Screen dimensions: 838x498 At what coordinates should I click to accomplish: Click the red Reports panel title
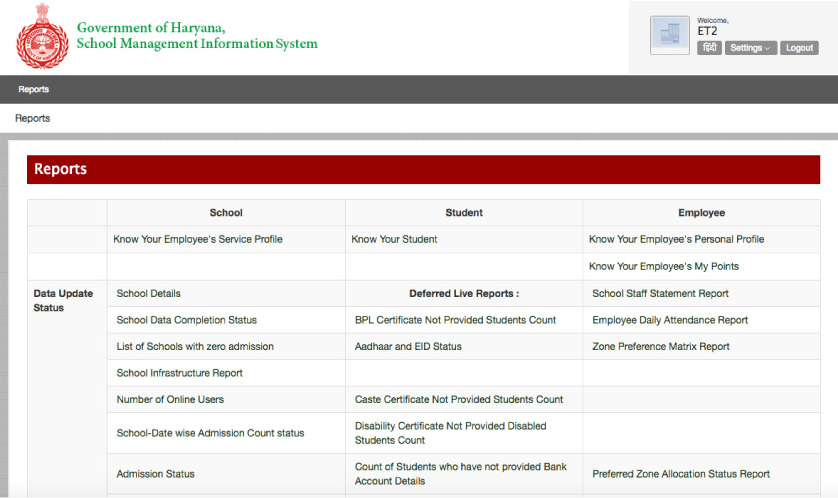(60, 169)
